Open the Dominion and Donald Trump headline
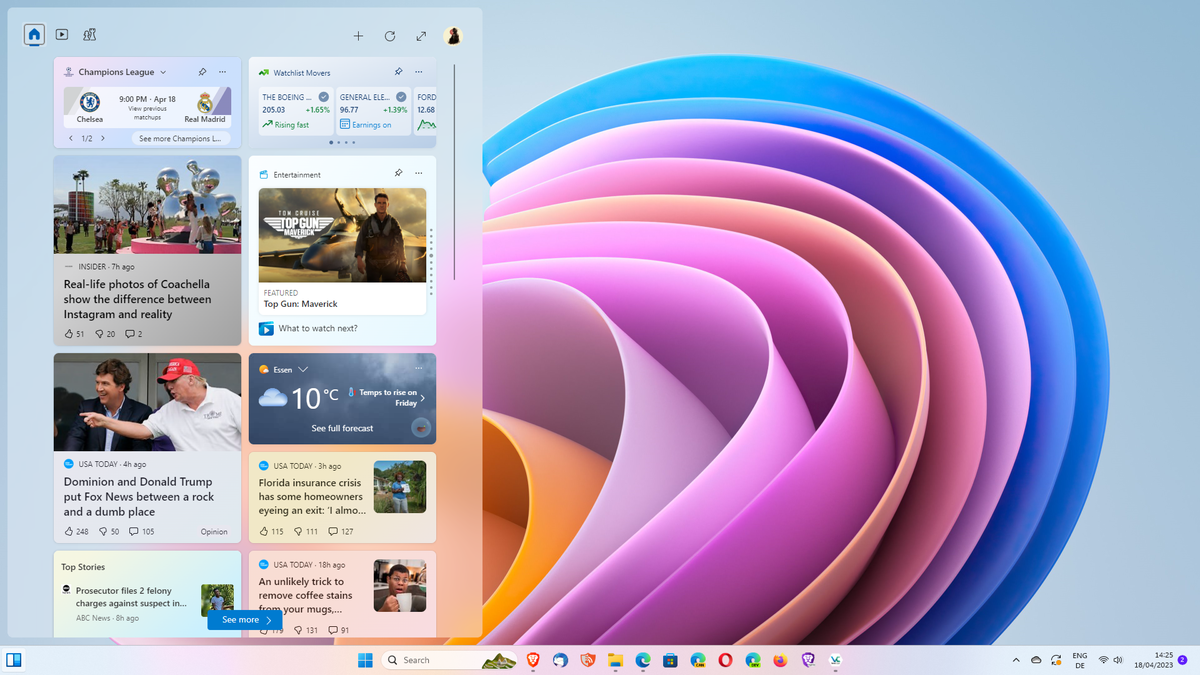This screenshot has width=1200, height=675. point(139,496)
